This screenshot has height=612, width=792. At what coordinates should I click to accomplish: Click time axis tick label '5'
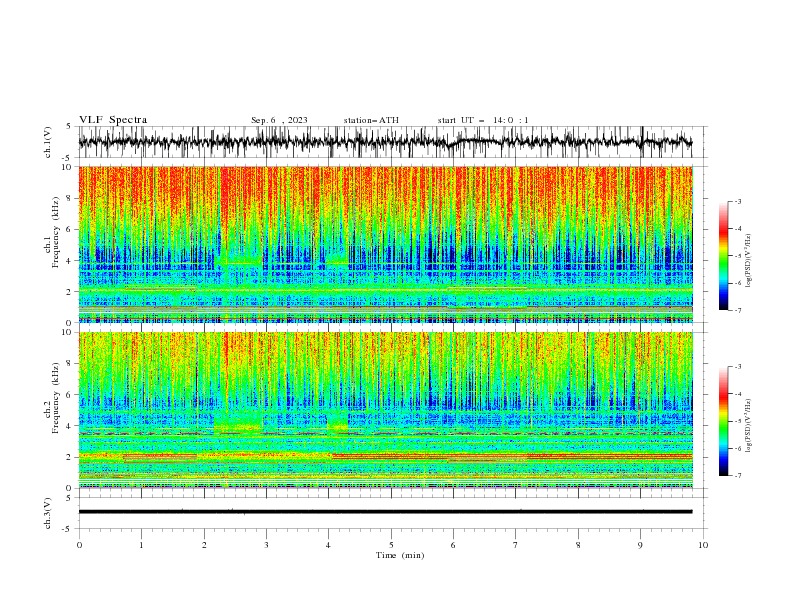coord(391,545)
